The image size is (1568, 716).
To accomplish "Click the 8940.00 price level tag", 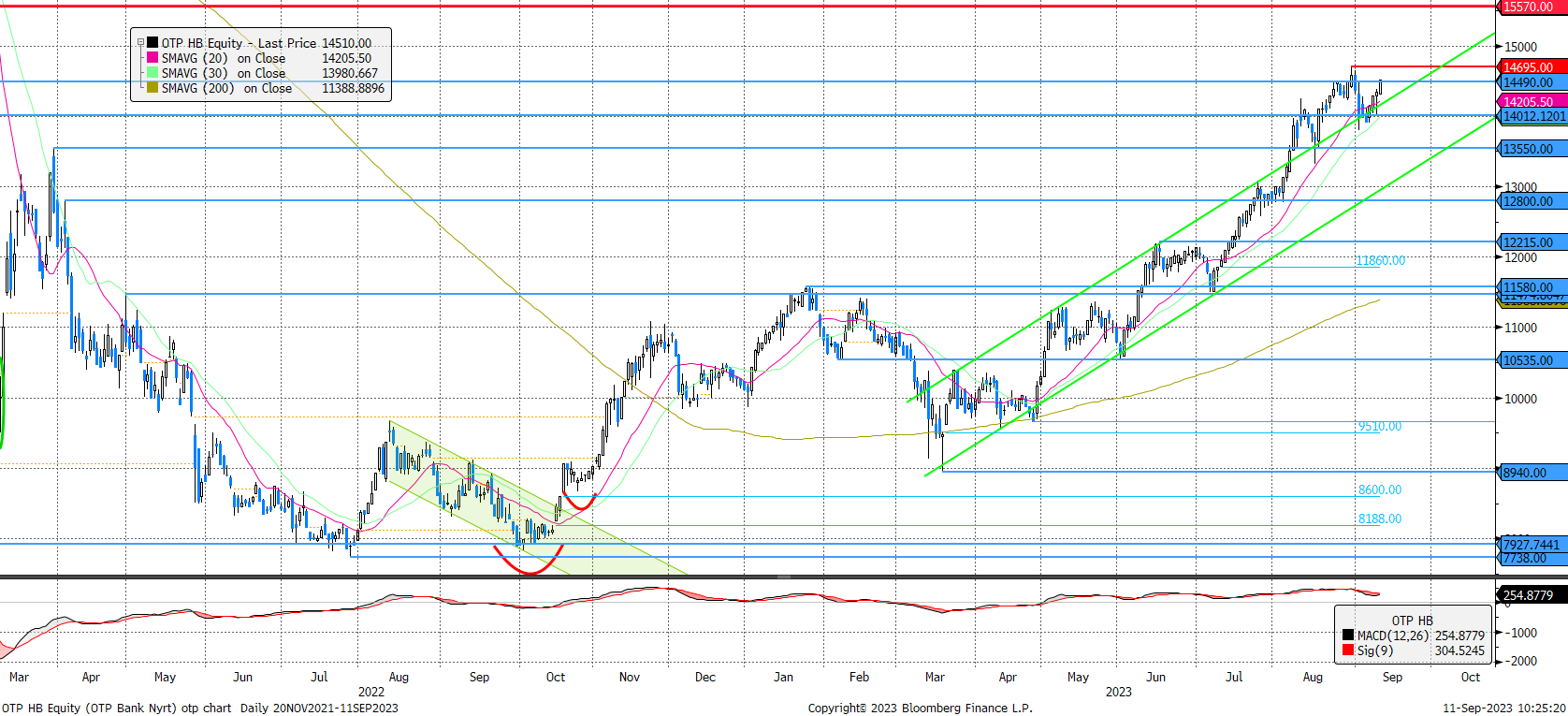I will click(1532, 473).
